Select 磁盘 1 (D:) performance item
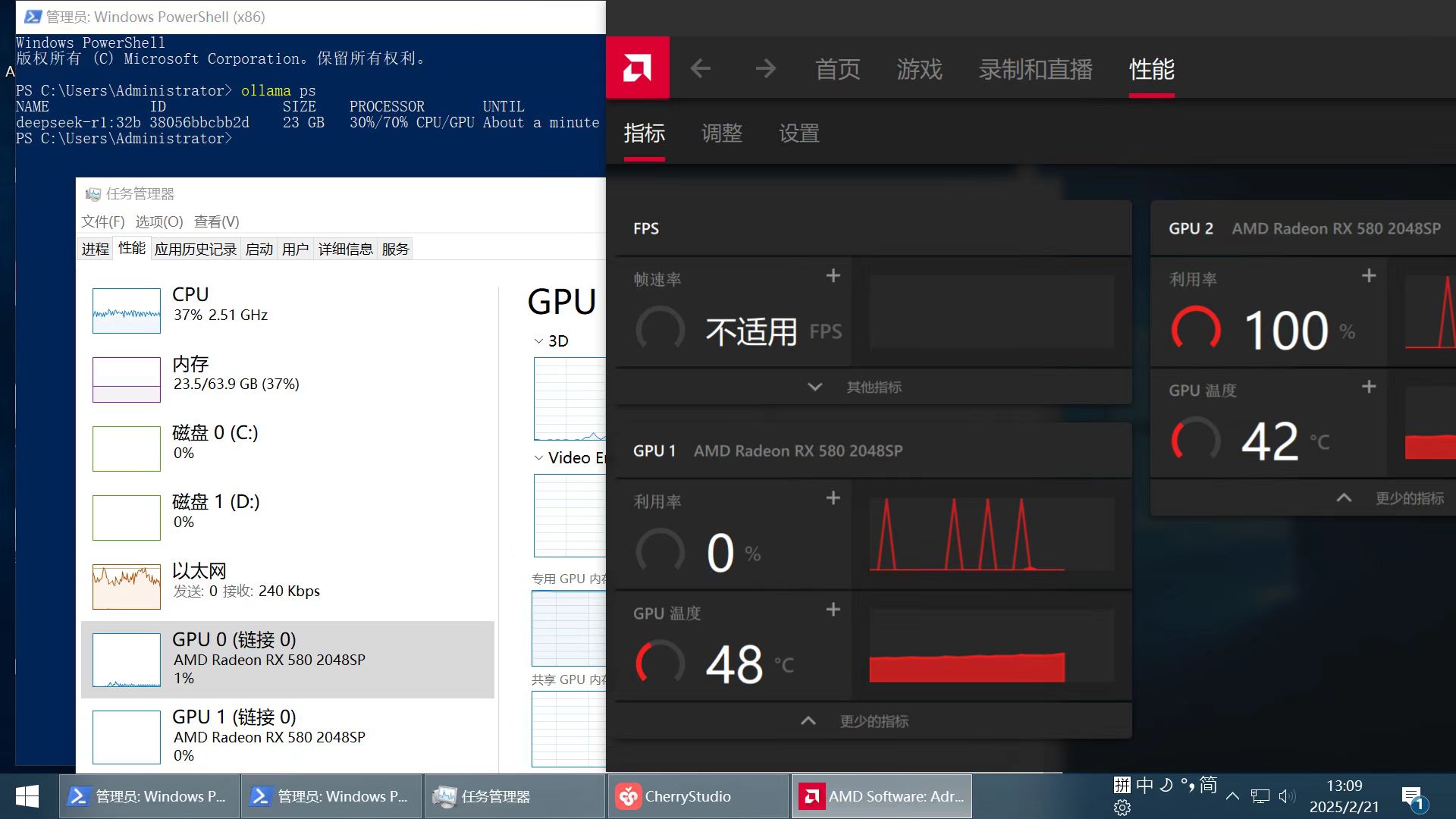 [288, 516]
